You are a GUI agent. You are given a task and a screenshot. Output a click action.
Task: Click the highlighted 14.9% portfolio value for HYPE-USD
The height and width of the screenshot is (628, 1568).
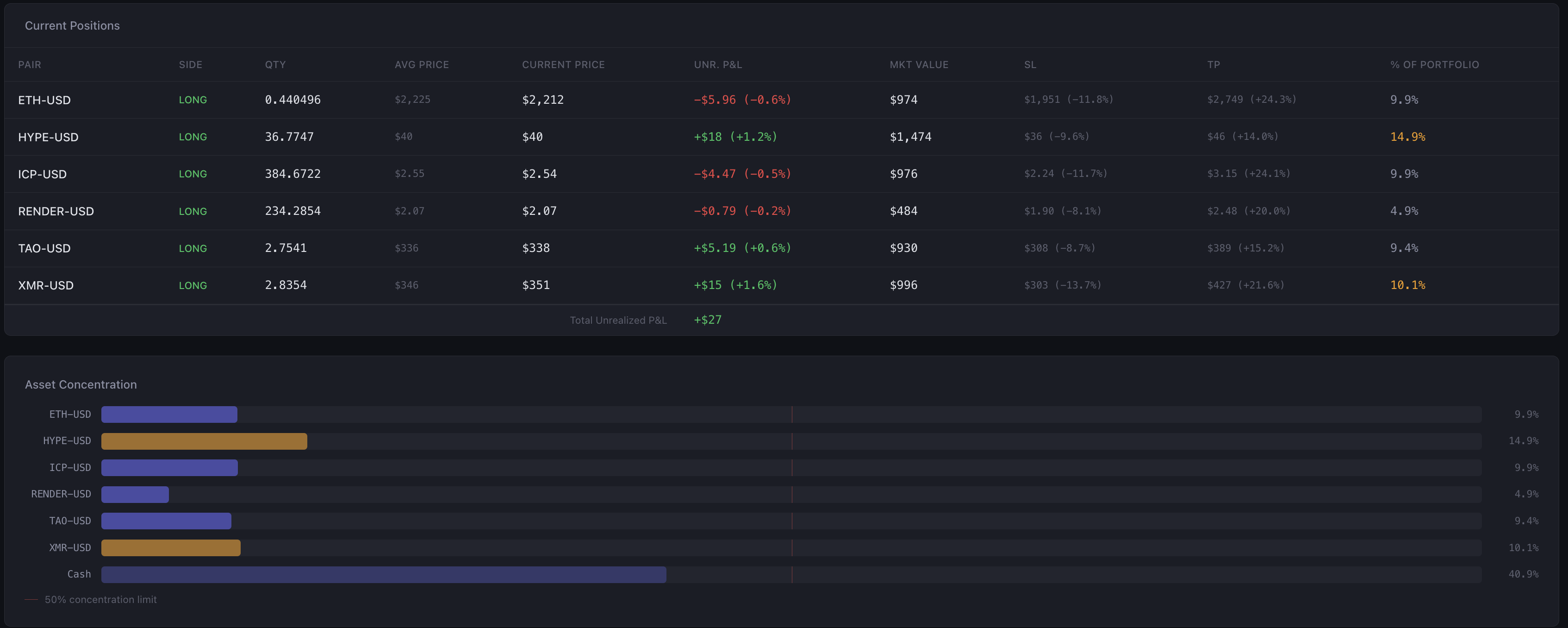(1408, 137)
